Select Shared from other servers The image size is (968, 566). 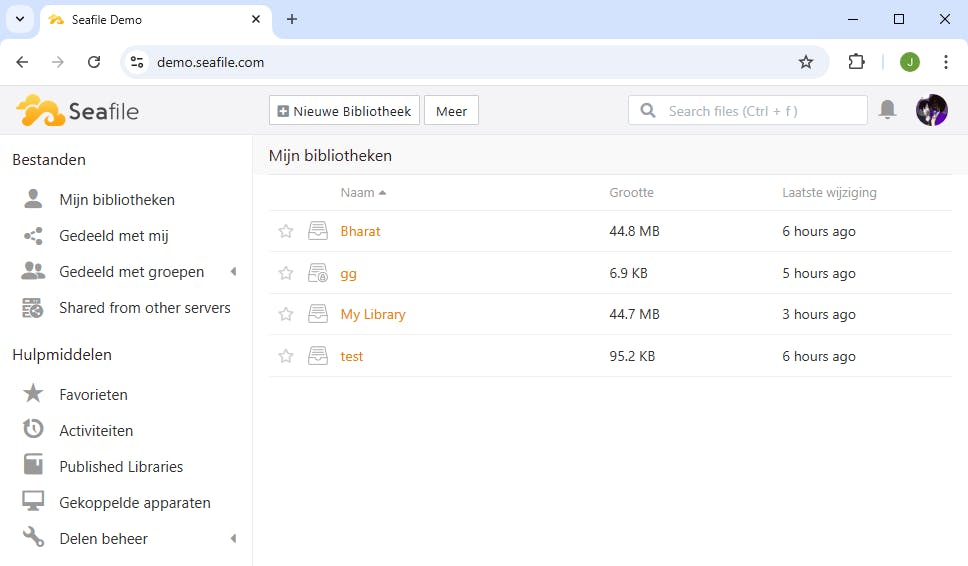click(144, 308)
